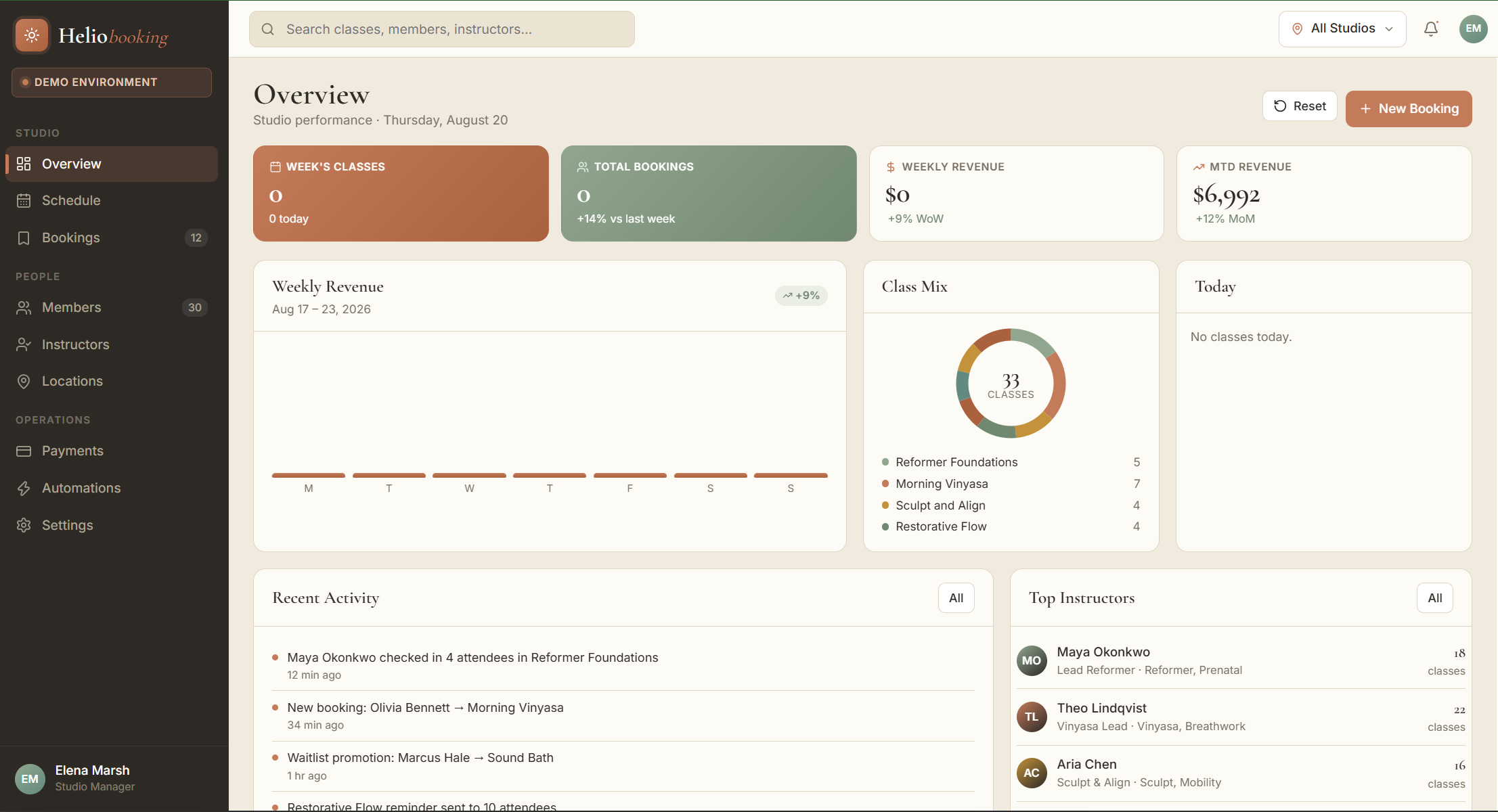Click the Reset button

click(x=1300, y=106)
